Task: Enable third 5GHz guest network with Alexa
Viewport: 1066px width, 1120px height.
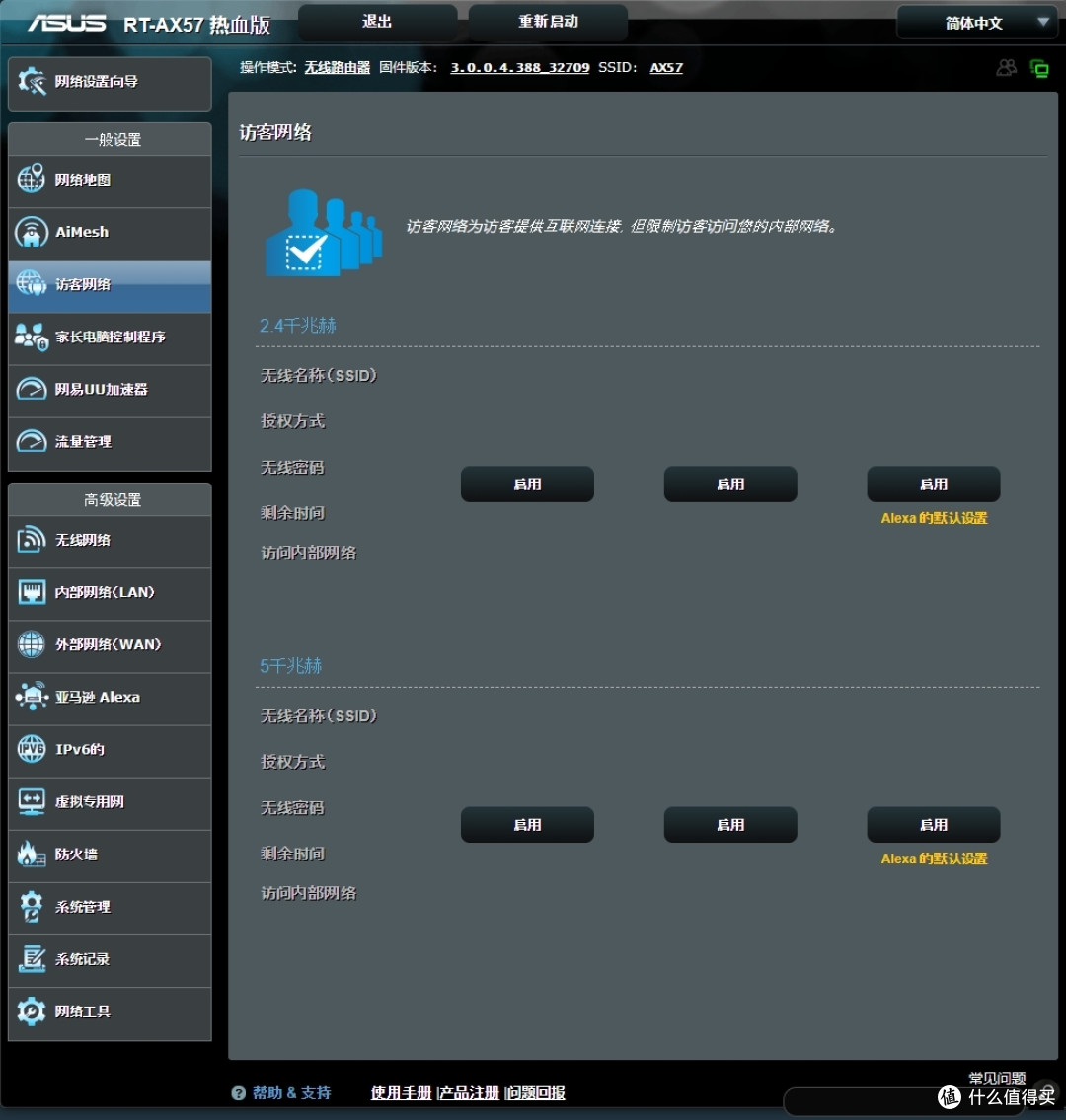Action: click(x=933, y=825)
